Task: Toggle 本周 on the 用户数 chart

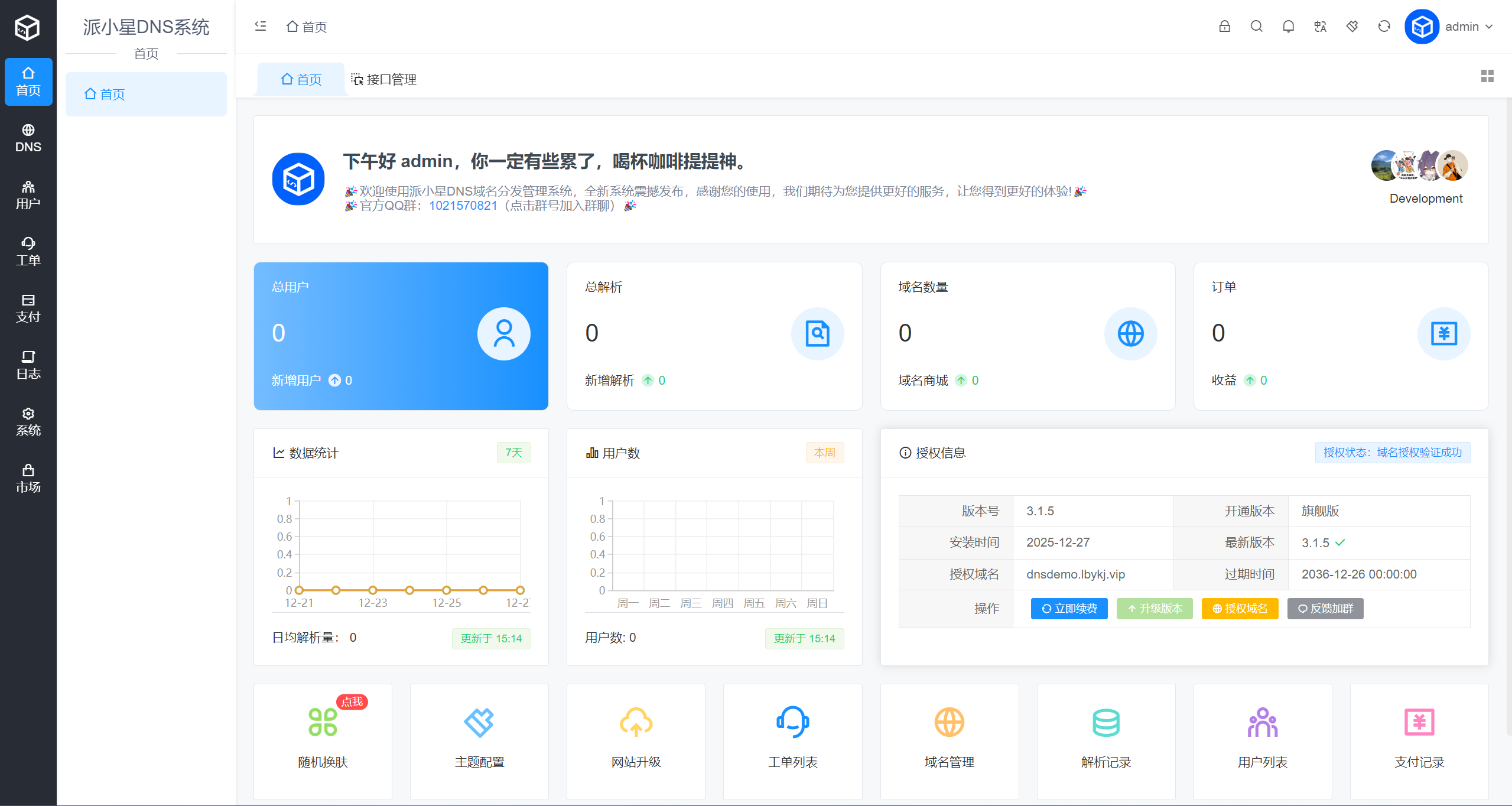Action: (x=825, y=452)
